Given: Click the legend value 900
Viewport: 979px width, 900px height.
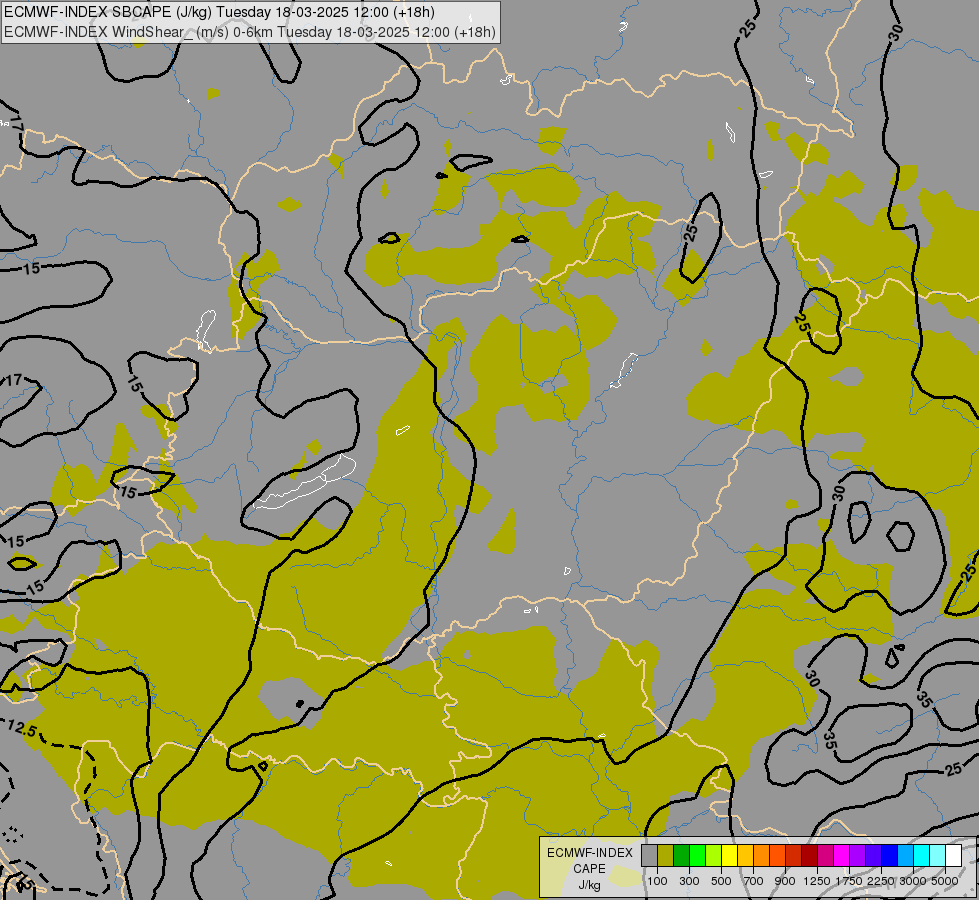Looking at the screenshot, I should [785, 881].
